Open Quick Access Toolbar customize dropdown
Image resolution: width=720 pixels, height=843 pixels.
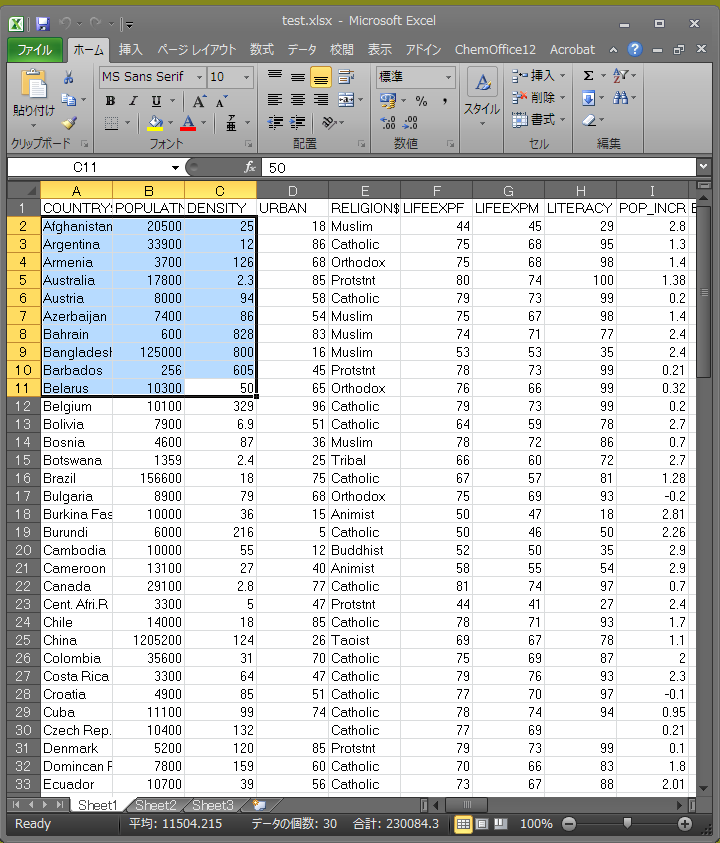click(127, 24)
